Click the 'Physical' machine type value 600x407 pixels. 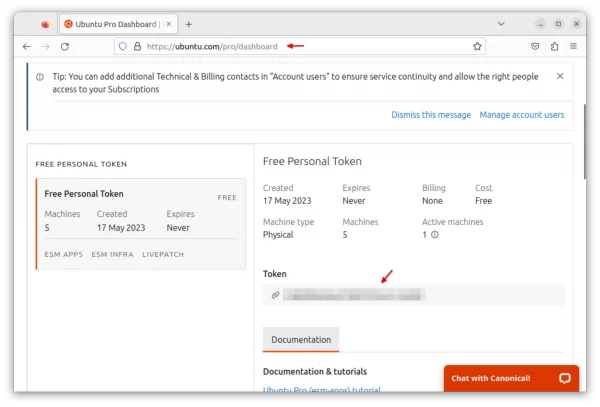click(x=278, y=235)
